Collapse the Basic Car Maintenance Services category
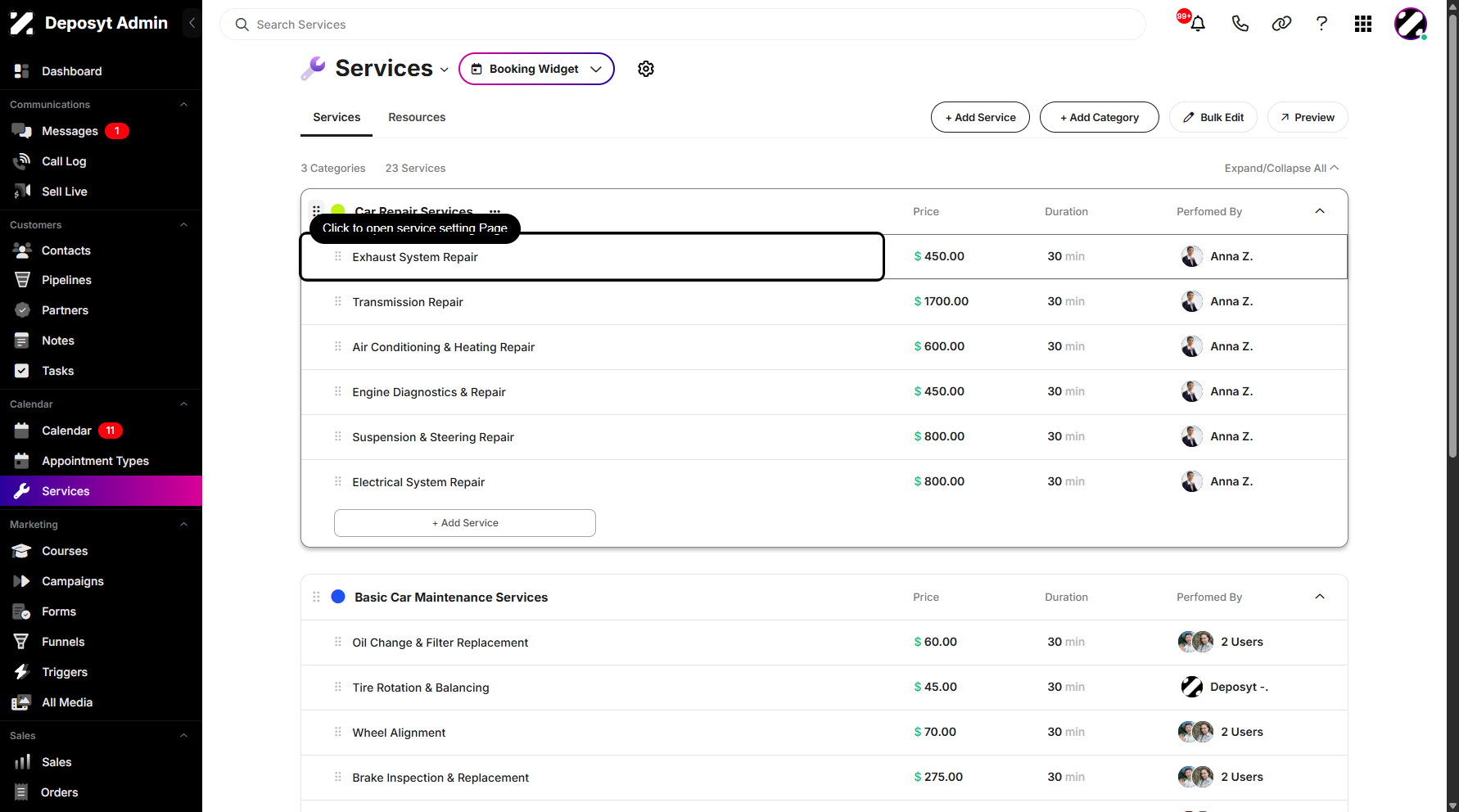Image resolution: width=1459 pixels, height=812 pixels. tap(1320, 597)
